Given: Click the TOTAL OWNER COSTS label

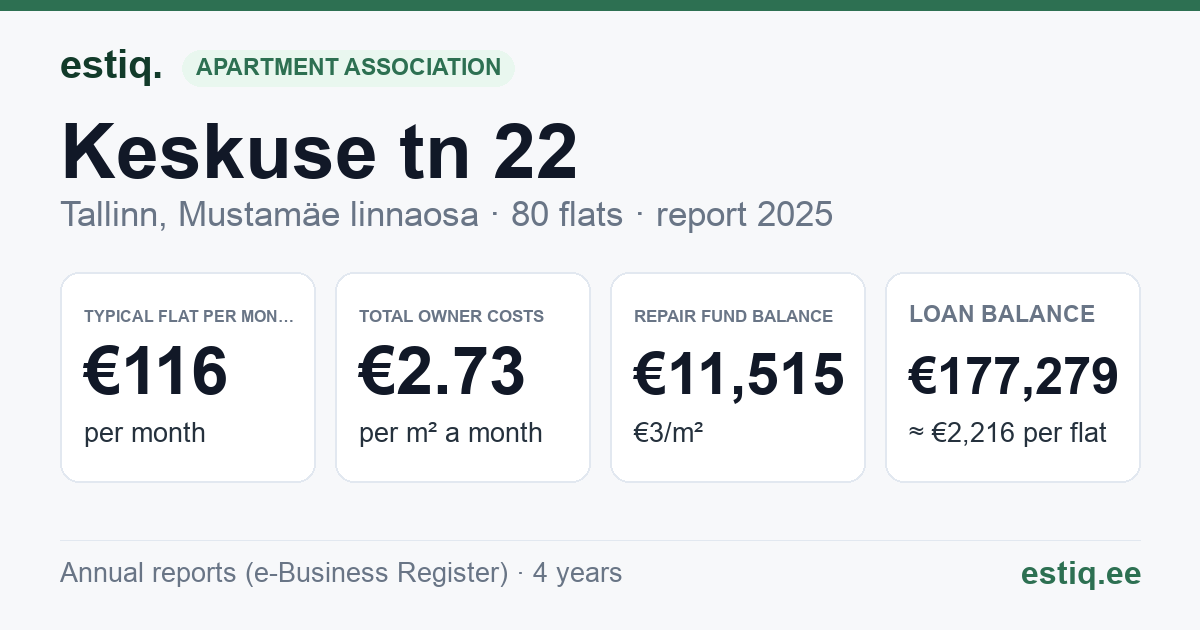Looking at the screenshot, I should (x=451, y=316).
